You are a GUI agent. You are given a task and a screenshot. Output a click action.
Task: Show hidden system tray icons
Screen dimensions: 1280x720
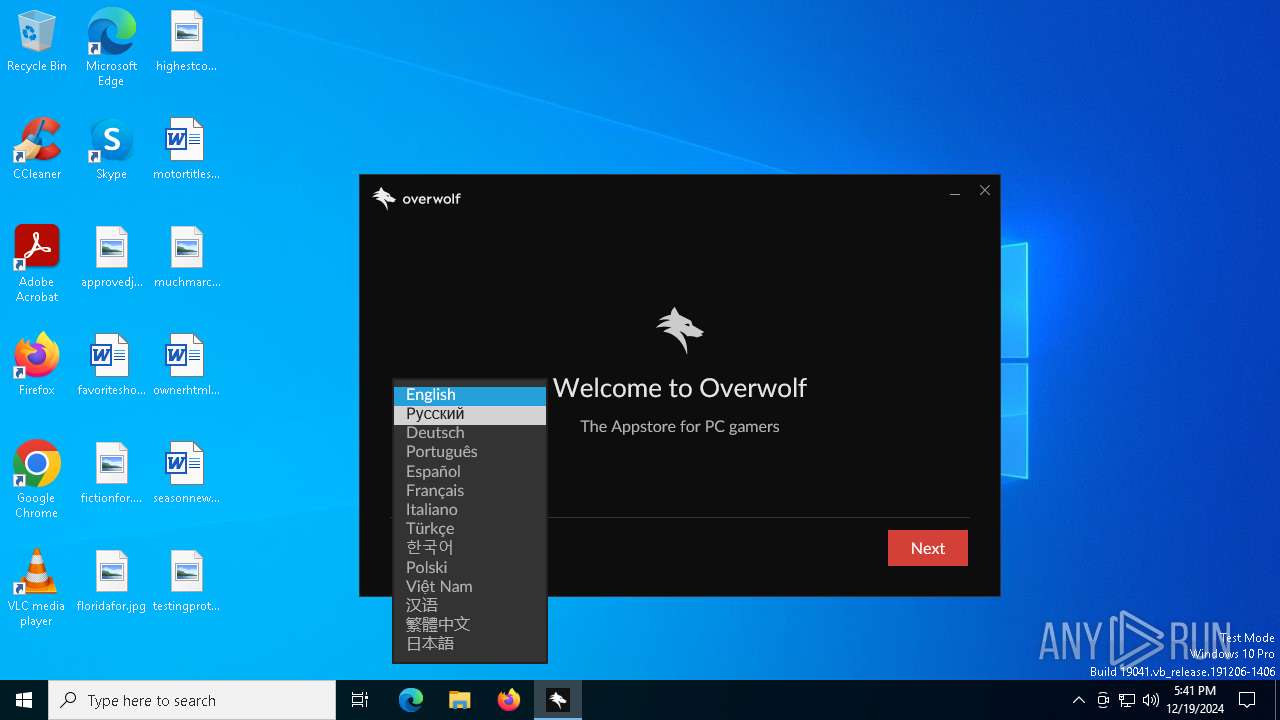point(1078,700)
